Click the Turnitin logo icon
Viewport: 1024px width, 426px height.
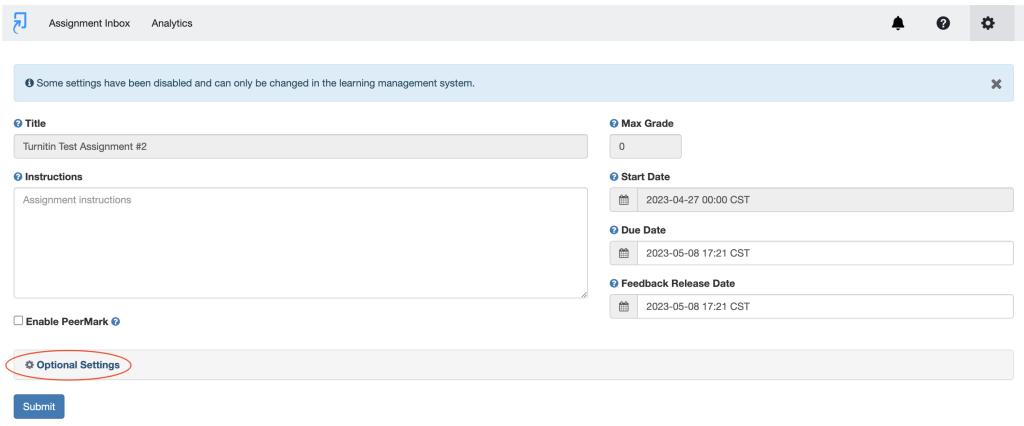pos(20,22)
